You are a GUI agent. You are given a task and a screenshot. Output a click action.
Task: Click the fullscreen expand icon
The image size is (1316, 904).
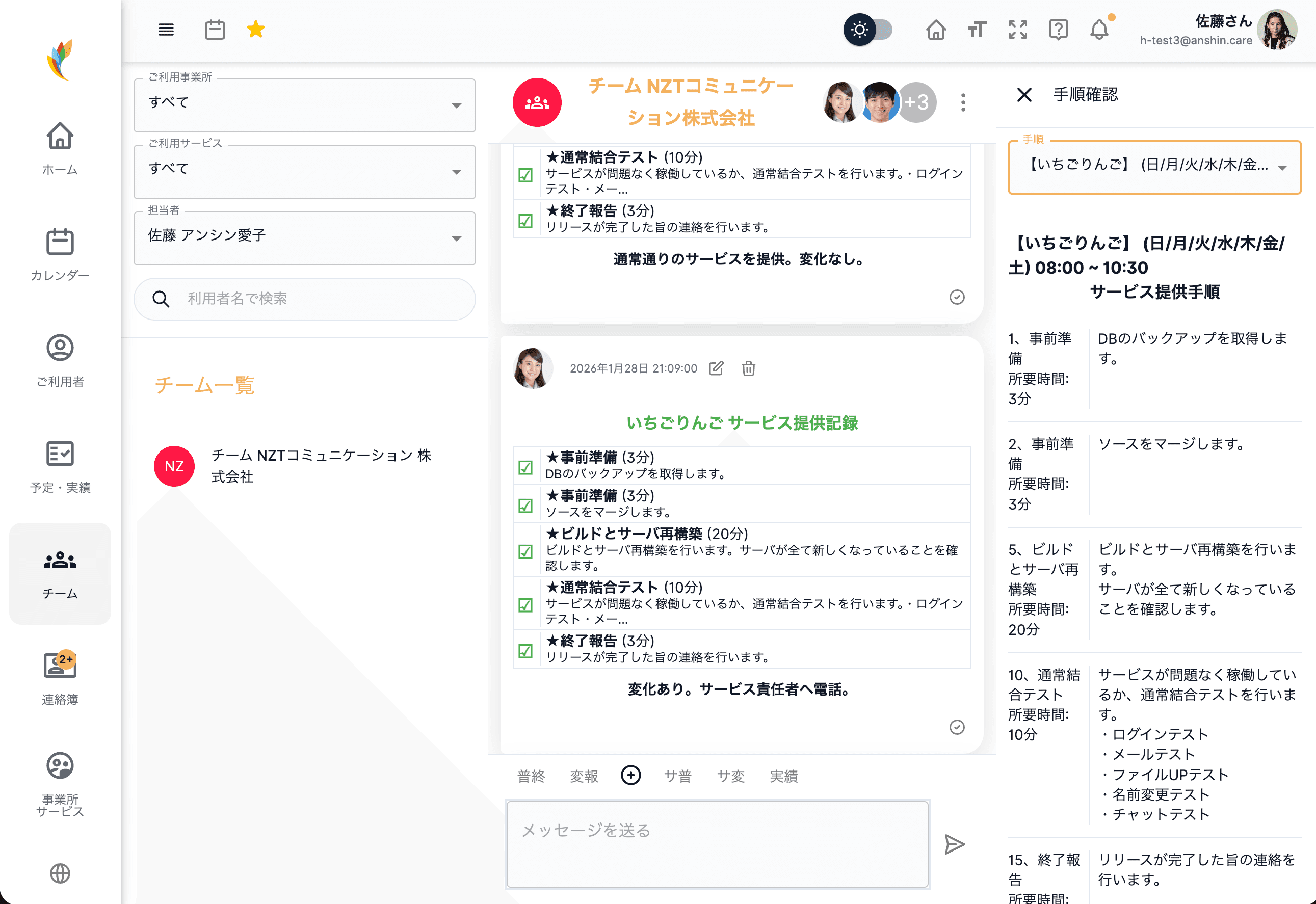point(1017,30)
